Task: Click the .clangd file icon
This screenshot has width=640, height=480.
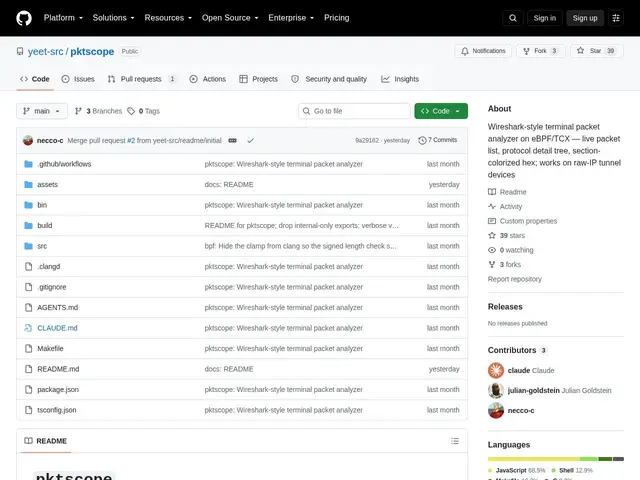Action: click(28, 267)
